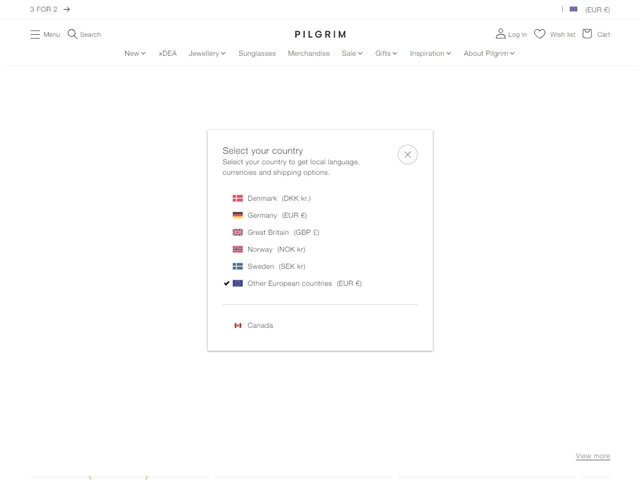
Task: Click the Search magnifier icon
Action: click(x=72, y=34)
